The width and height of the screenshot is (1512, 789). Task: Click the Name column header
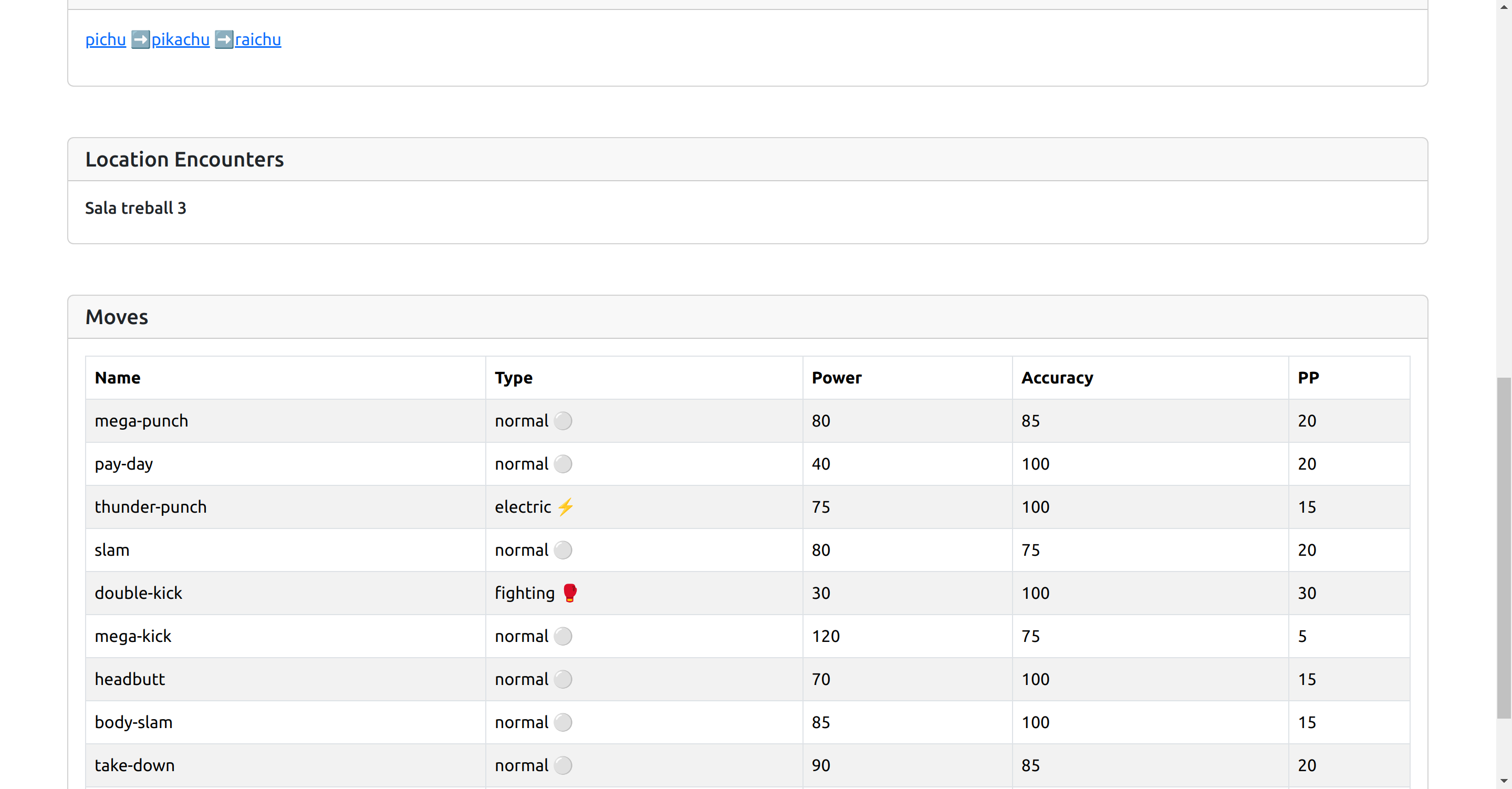point(118,378)
